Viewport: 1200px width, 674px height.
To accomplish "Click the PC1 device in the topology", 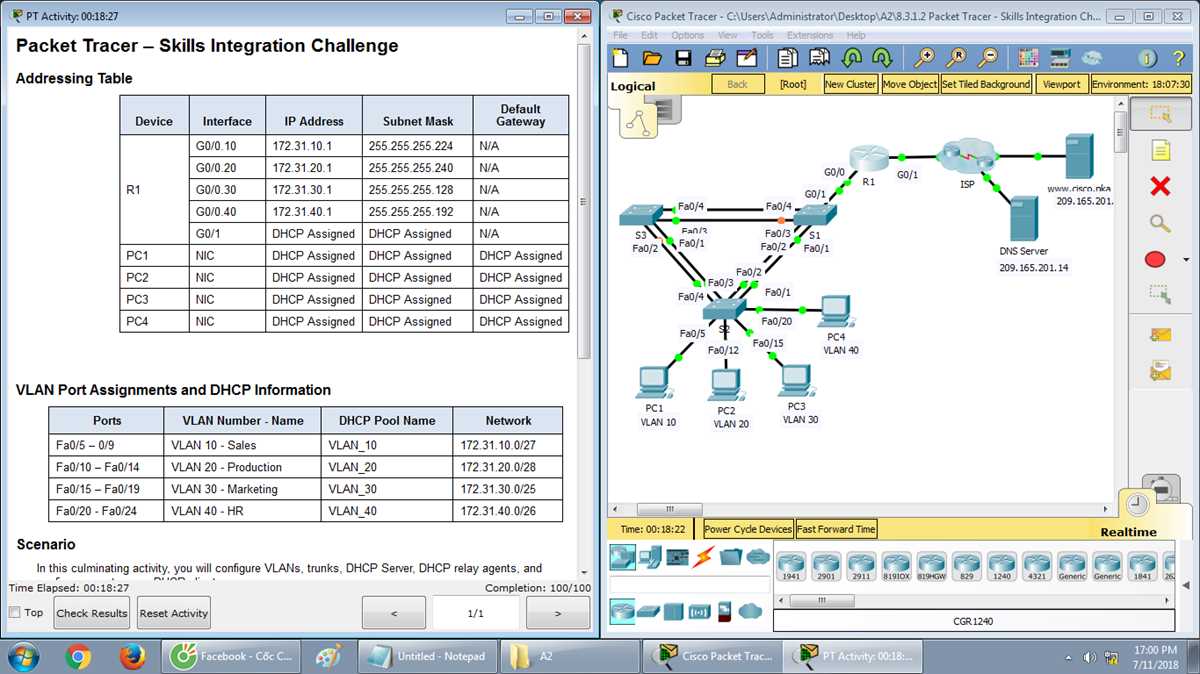I will [654, 383].
